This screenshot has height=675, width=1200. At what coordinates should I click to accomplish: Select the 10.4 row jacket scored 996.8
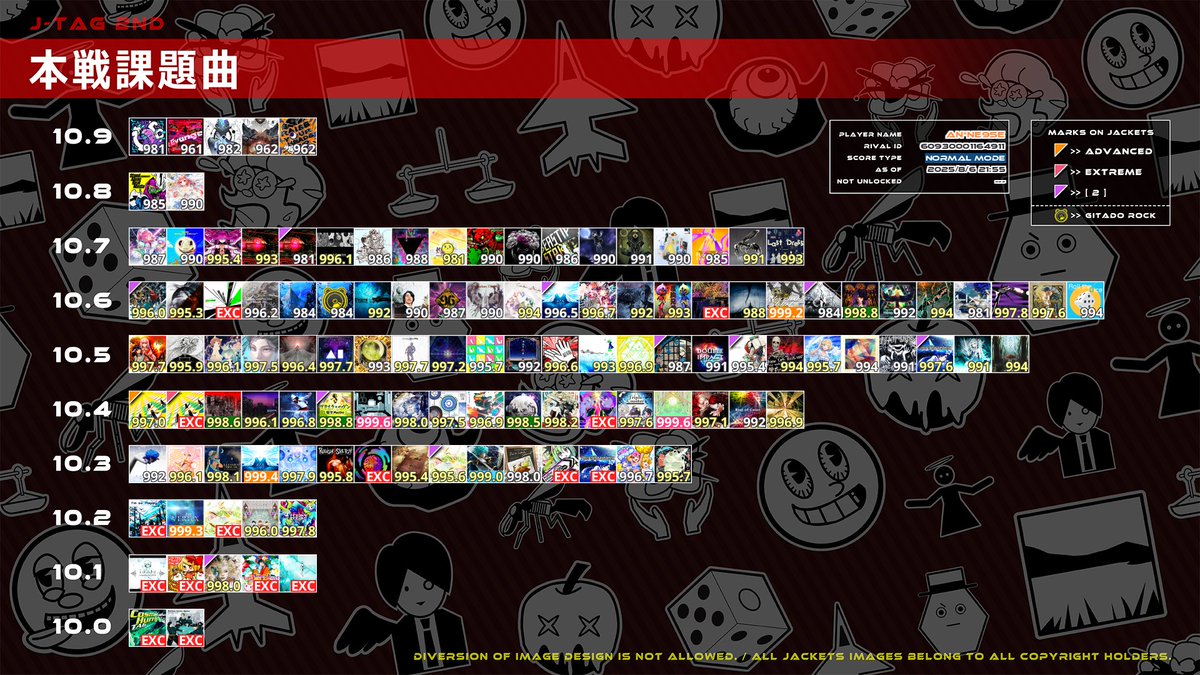(298, 410)
